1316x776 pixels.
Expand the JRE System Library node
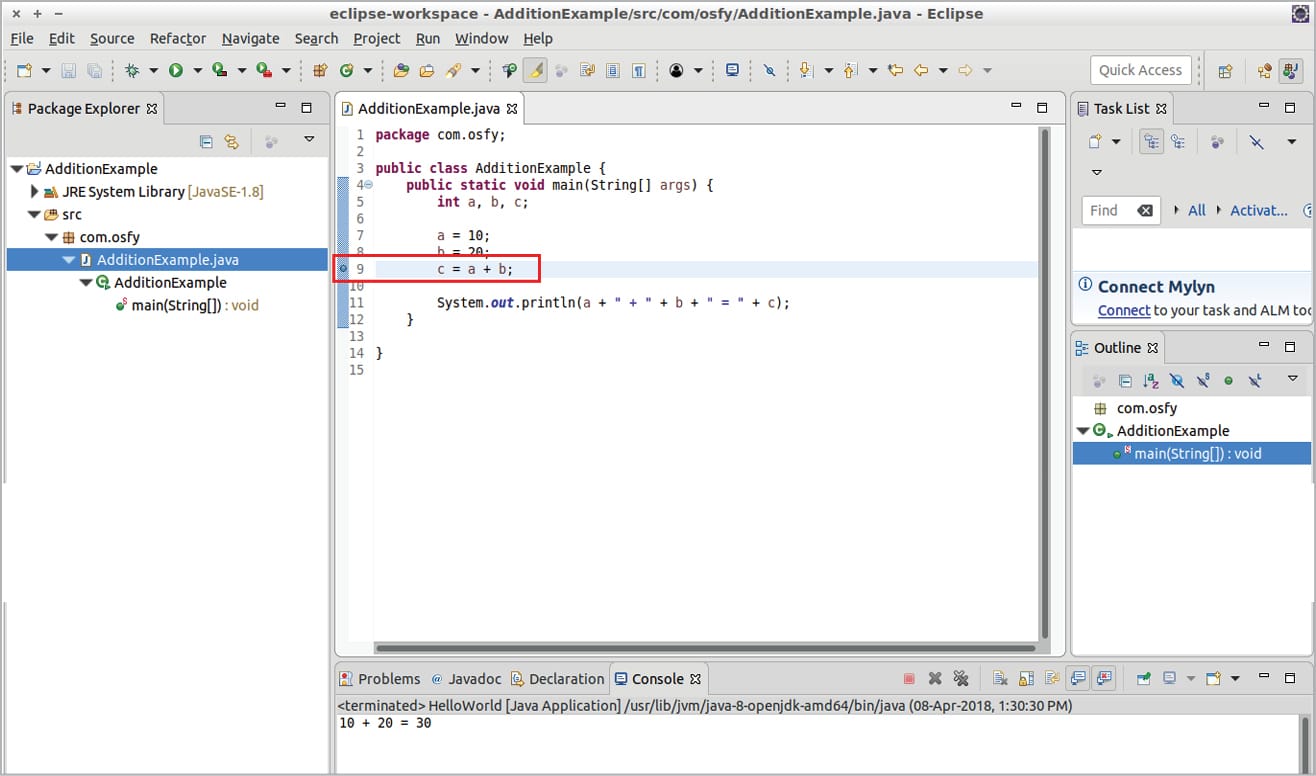click(x=35, y=191)
